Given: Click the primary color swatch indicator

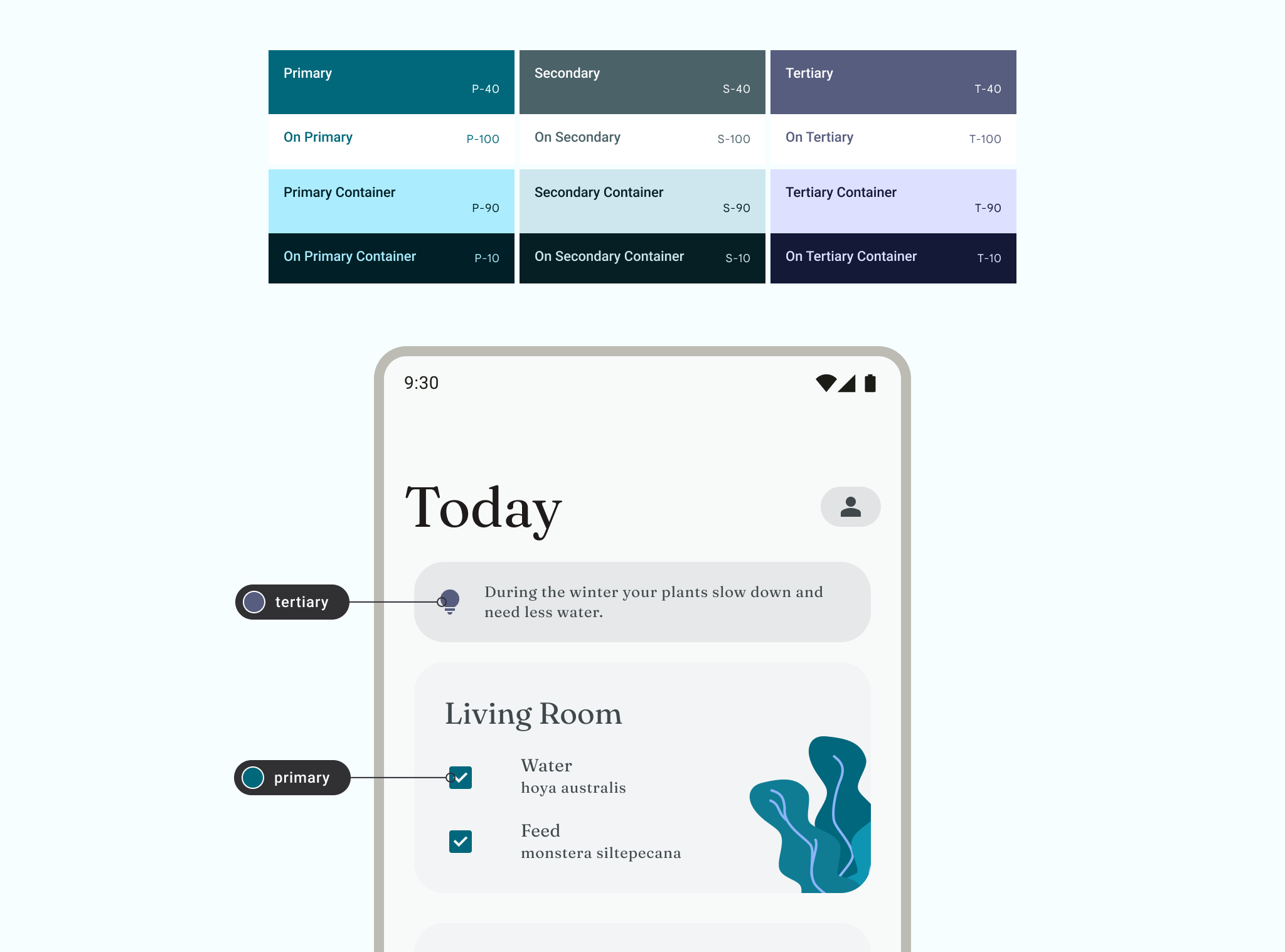Looking at the screenshot, I should (253, 778).
